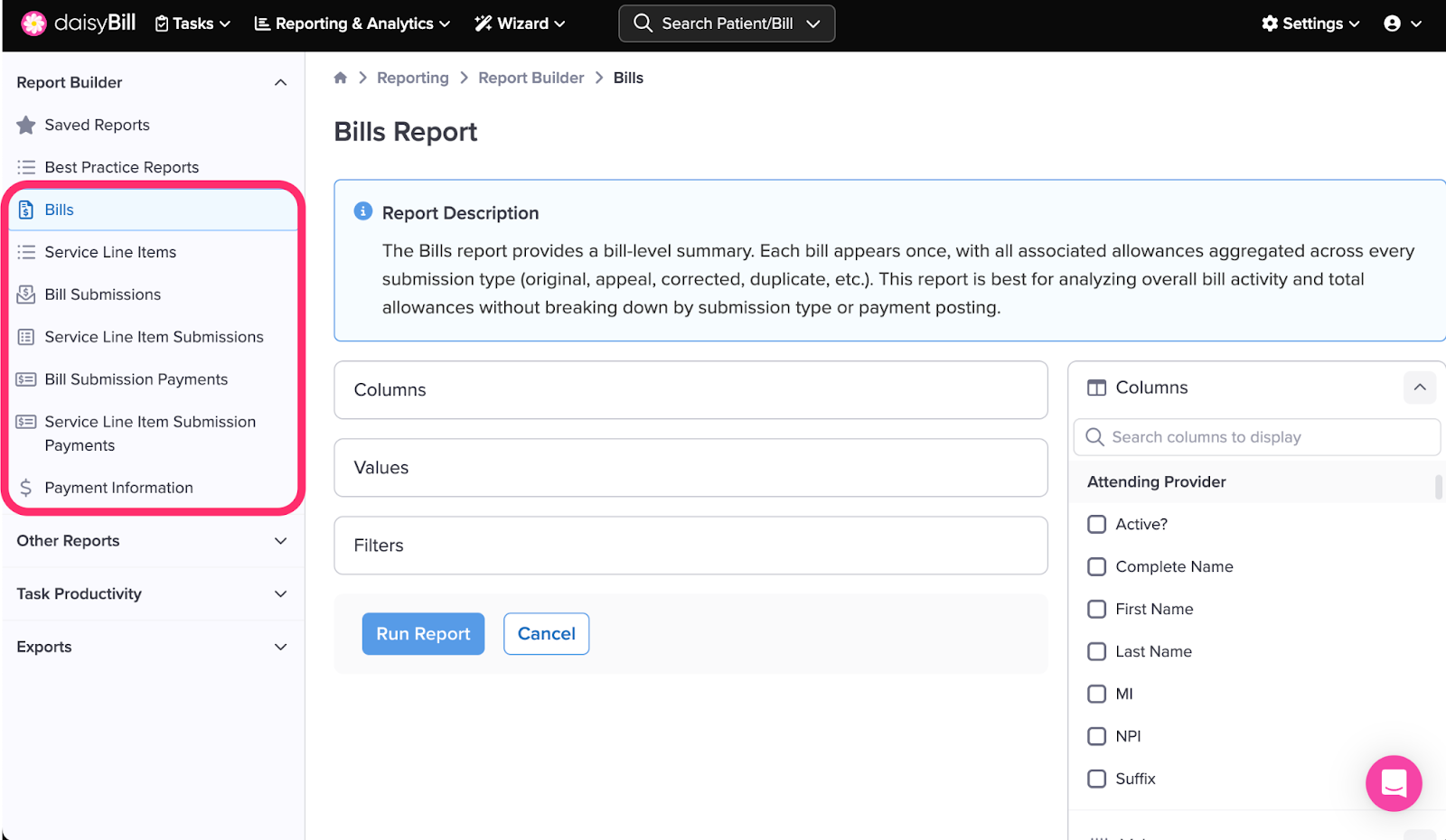The height and width of the screenshot is (840, 1446).
Task: Open the user account dropdown
Action: [x=1403, y=23]
